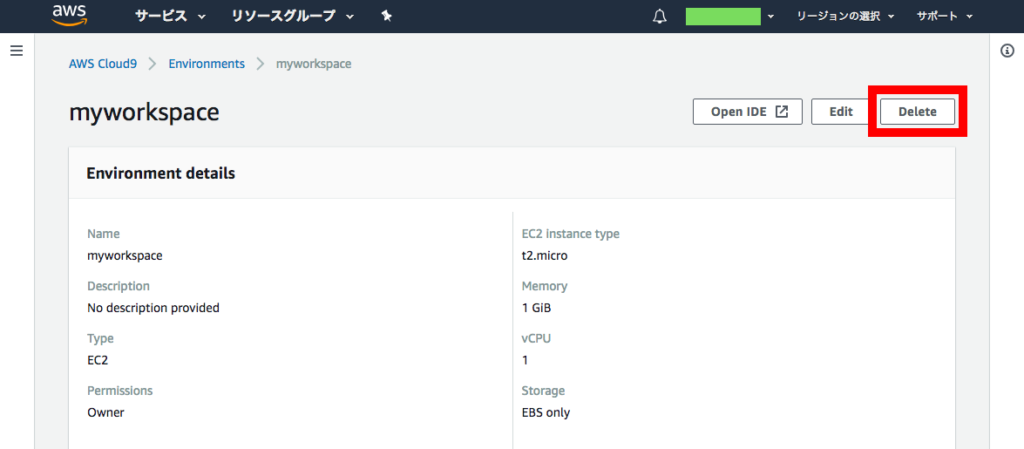Open the リージョンの選択 region dropdown
The width and height of the screenshot is (1024, 449).
845,16
